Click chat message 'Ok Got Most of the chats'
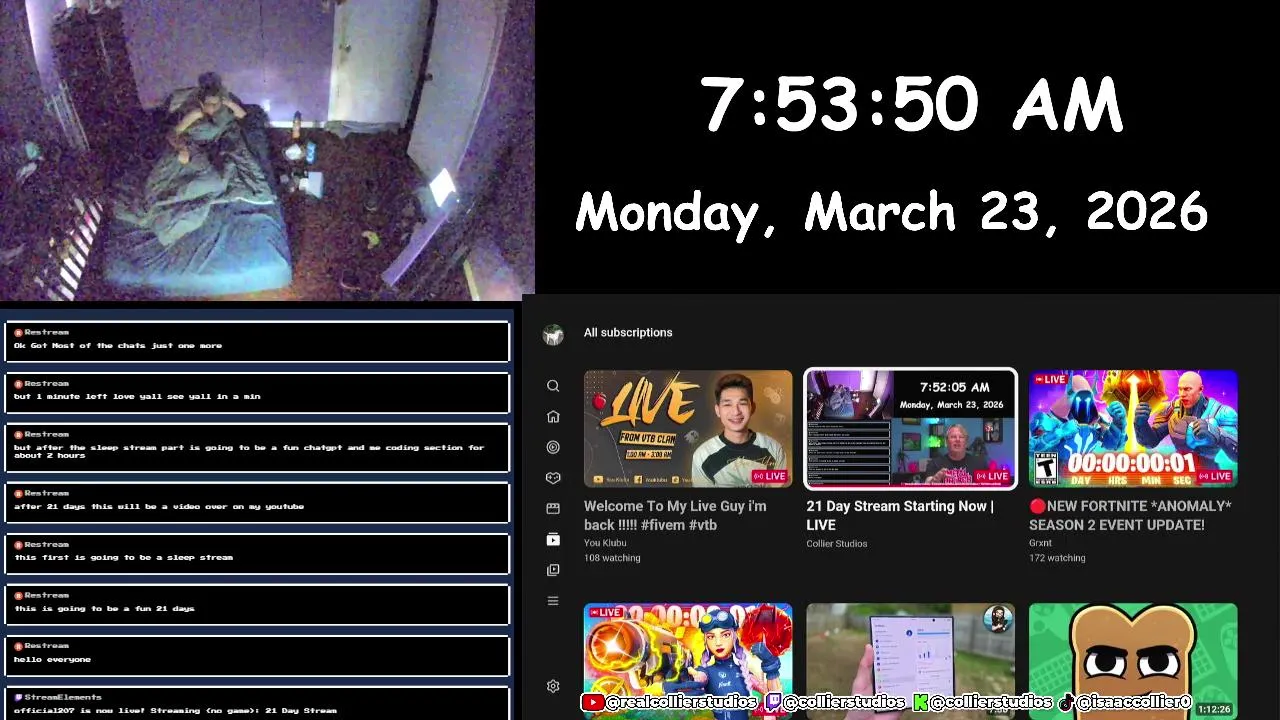Image resolution: width=1280 pixels, height=720 pixels. 257,341
